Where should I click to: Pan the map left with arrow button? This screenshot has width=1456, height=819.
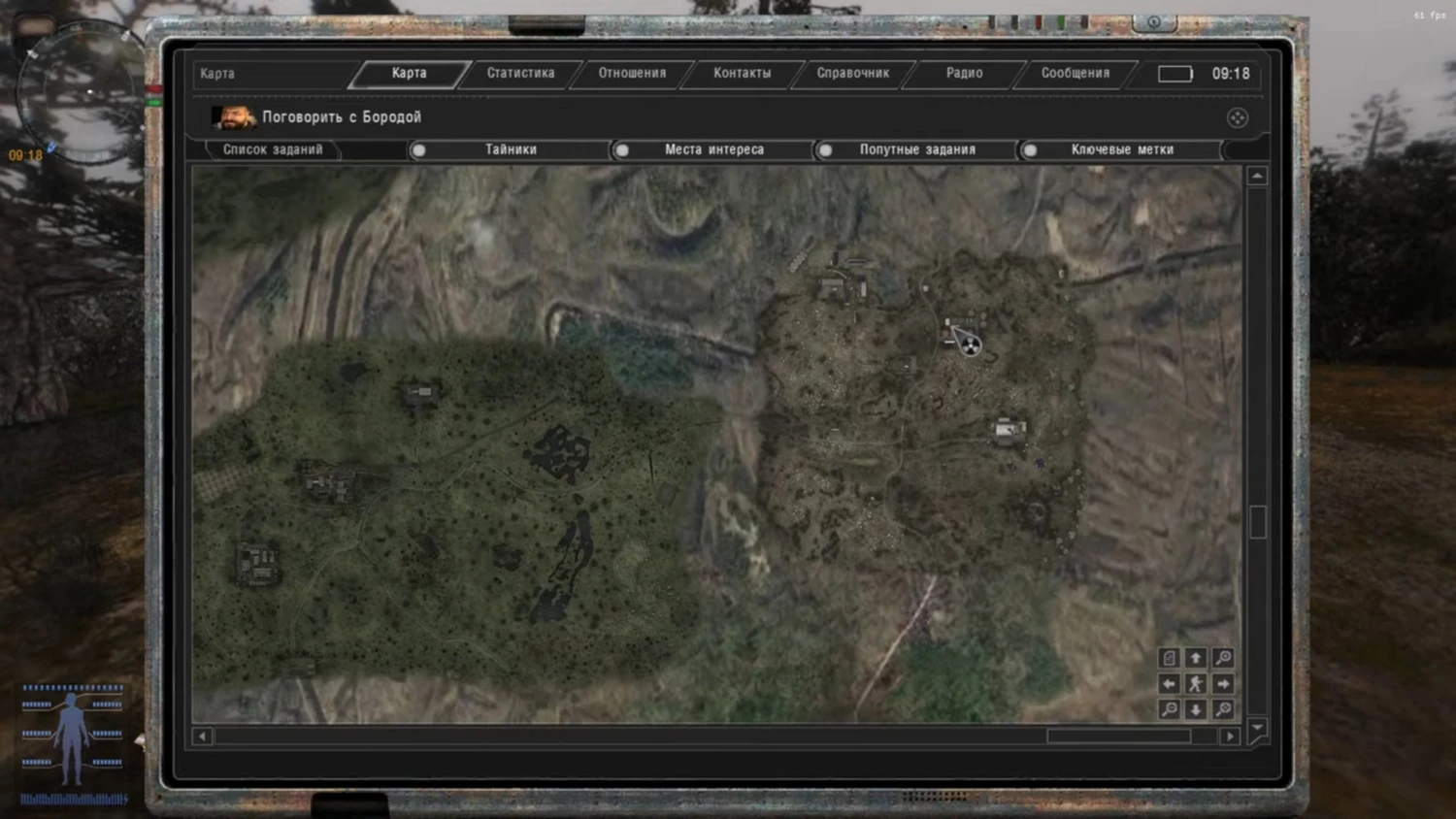click(x=1170, y=684)
